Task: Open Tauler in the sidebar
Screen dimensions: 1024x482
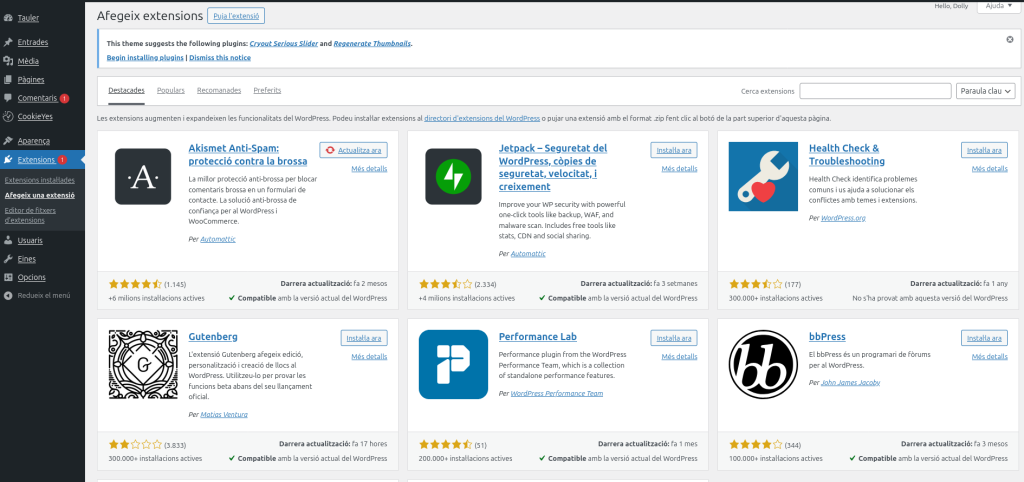Action: [28, 18]
